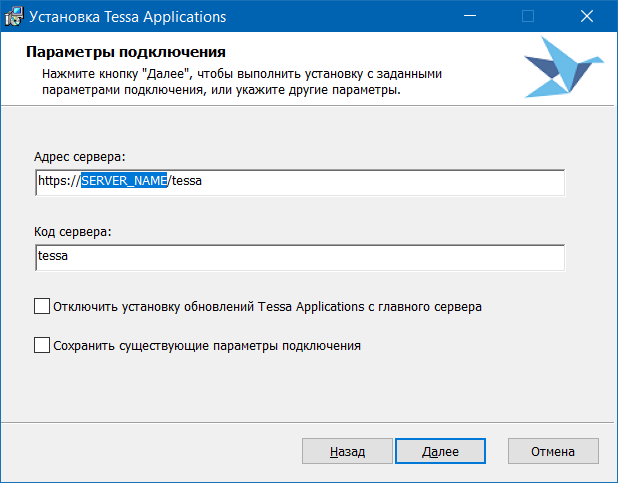618x483 pixels.
Task: Toggle 'Сохранить существующие параметры подключения' checkbox
Action: click(x=42, y=345)
